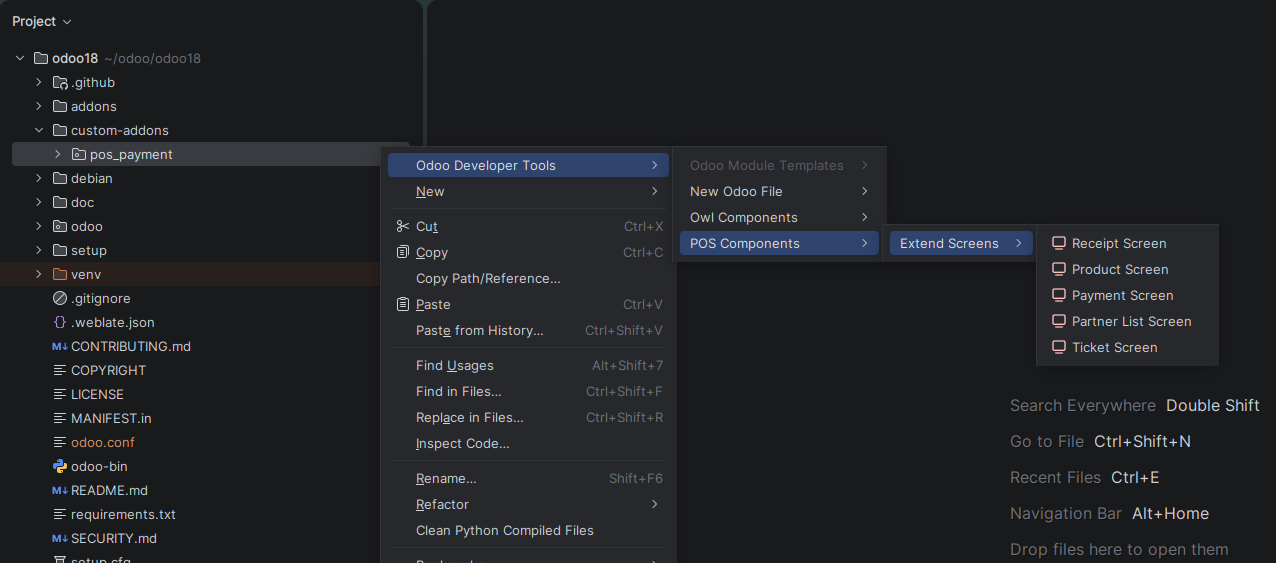Expand the setup folder
Screen dimensions: 1276x563
(39, 250)
